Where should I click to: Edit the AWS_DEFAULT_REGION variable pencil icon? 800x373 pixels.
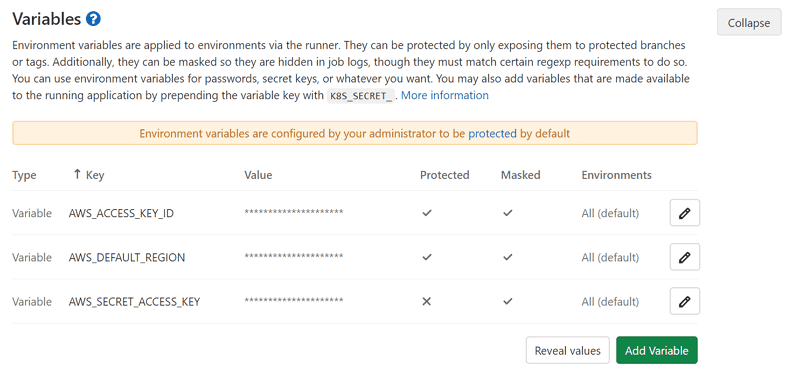click(x=684, y=257)
